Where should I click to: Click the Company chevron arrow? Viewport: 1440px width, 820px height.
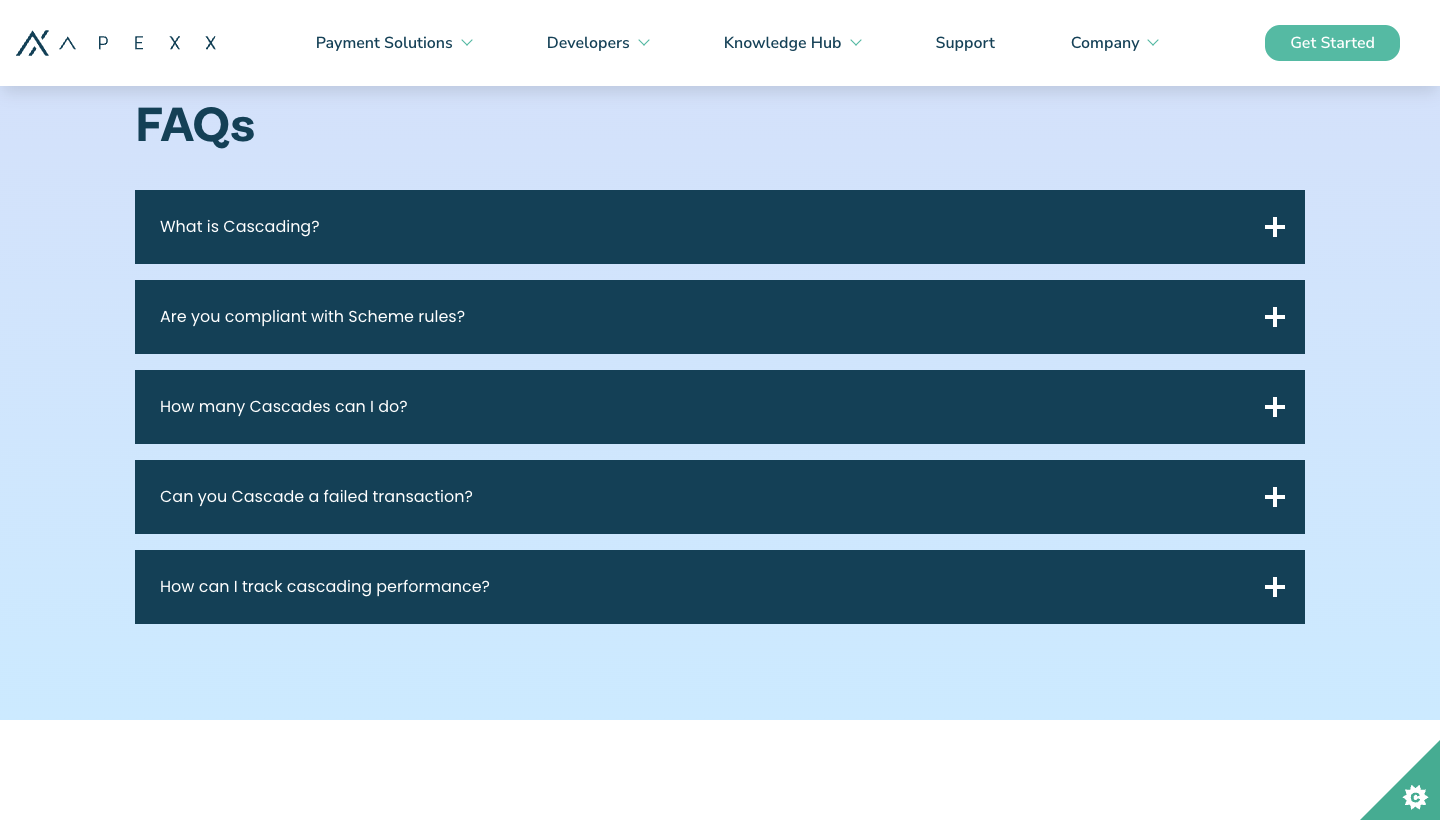[1153, 43]
